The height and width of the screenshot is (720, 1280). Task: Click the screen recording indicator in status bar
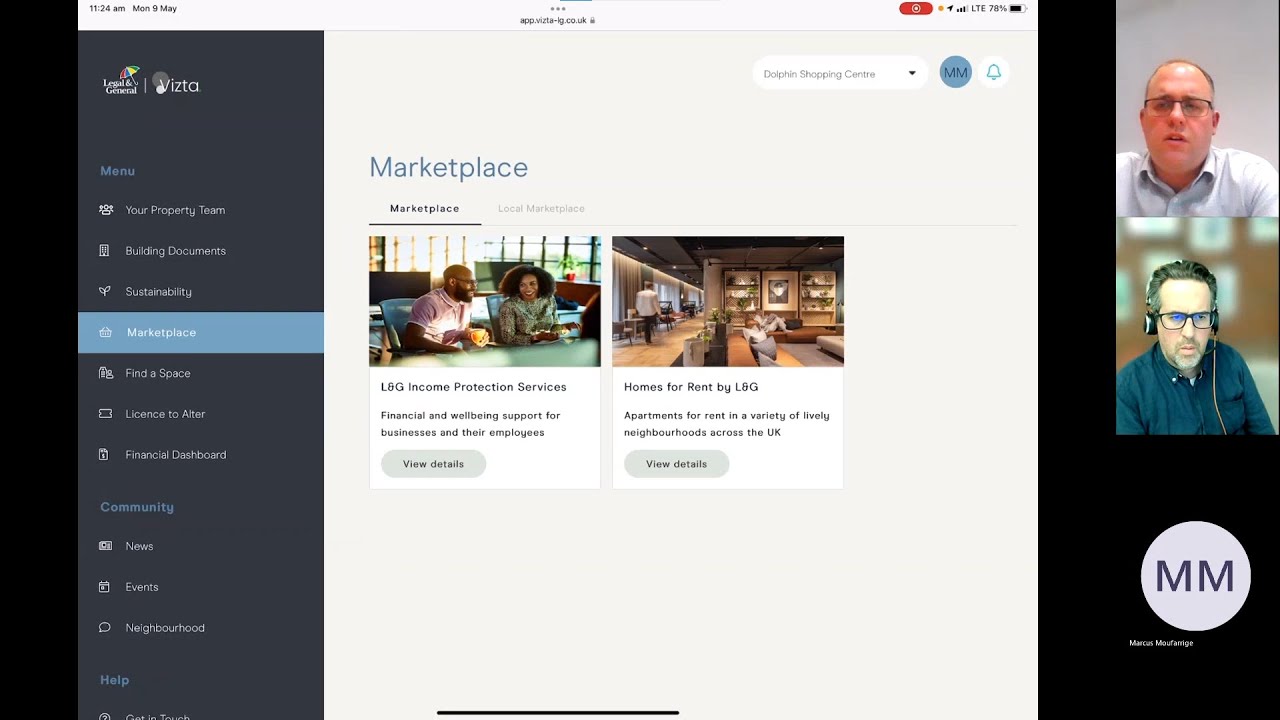pyautogui.click(x=916, y=8)
